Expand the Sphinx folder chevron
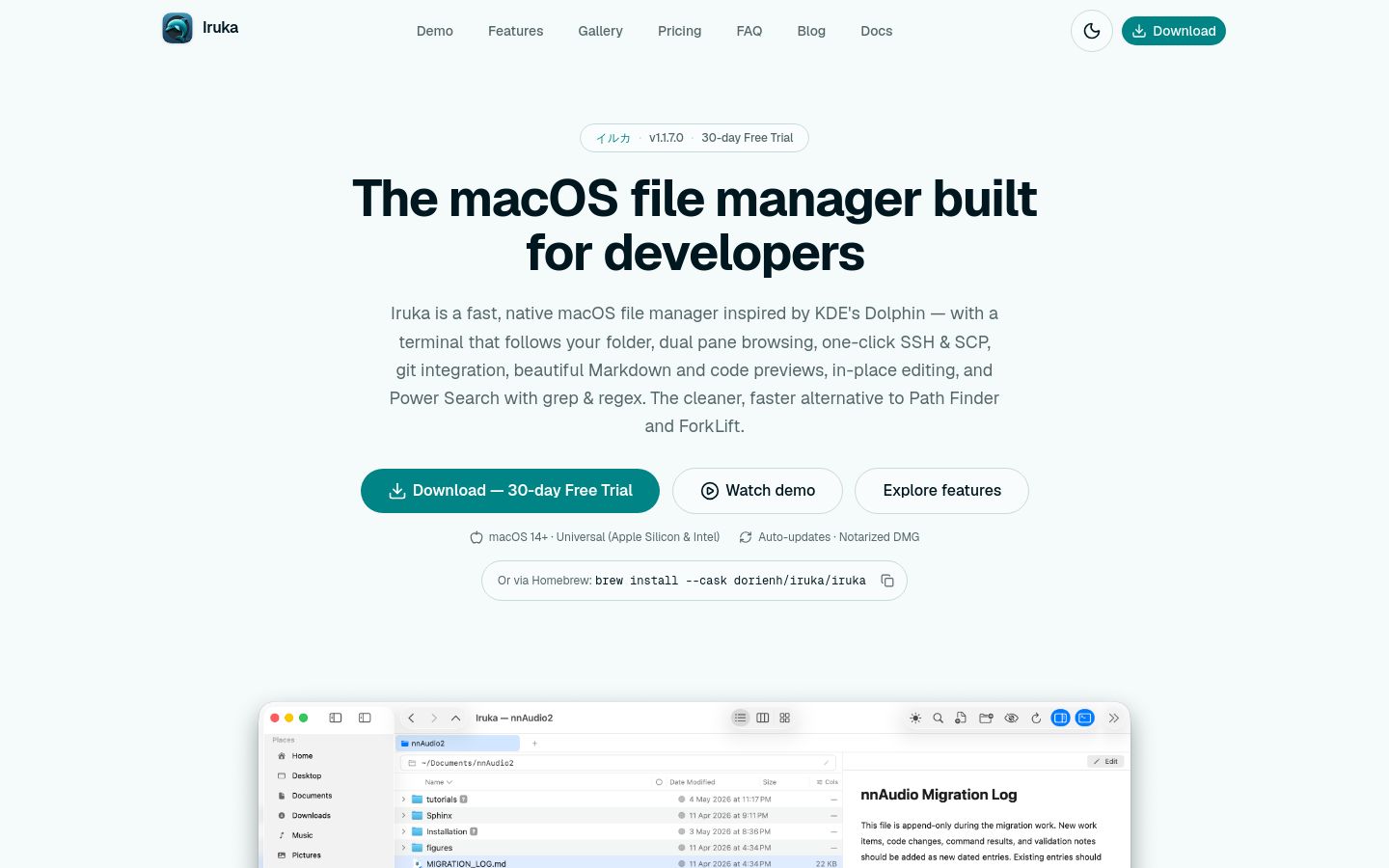This screenshot has height=868, width=1389. [403, 816]
